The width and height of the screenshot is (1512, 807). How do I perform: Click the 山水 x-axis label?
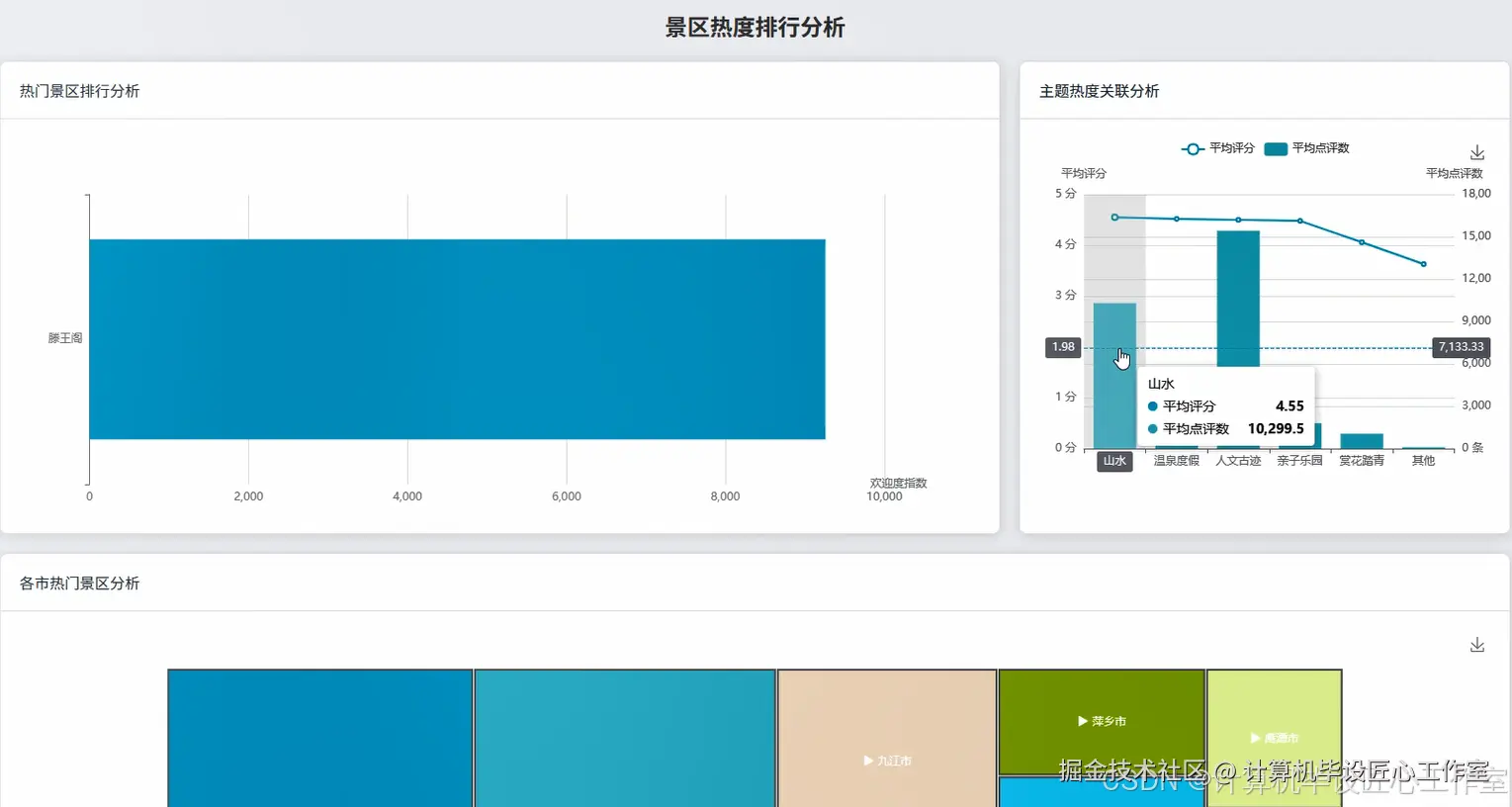(x=1114, y=461)
